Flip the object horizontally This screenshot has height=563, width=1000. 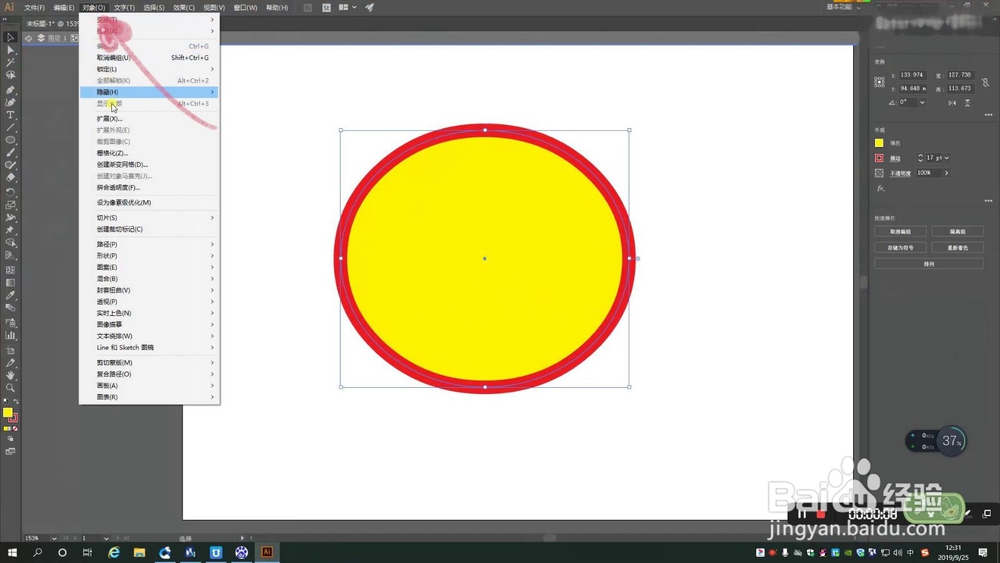tap(952, 103)
